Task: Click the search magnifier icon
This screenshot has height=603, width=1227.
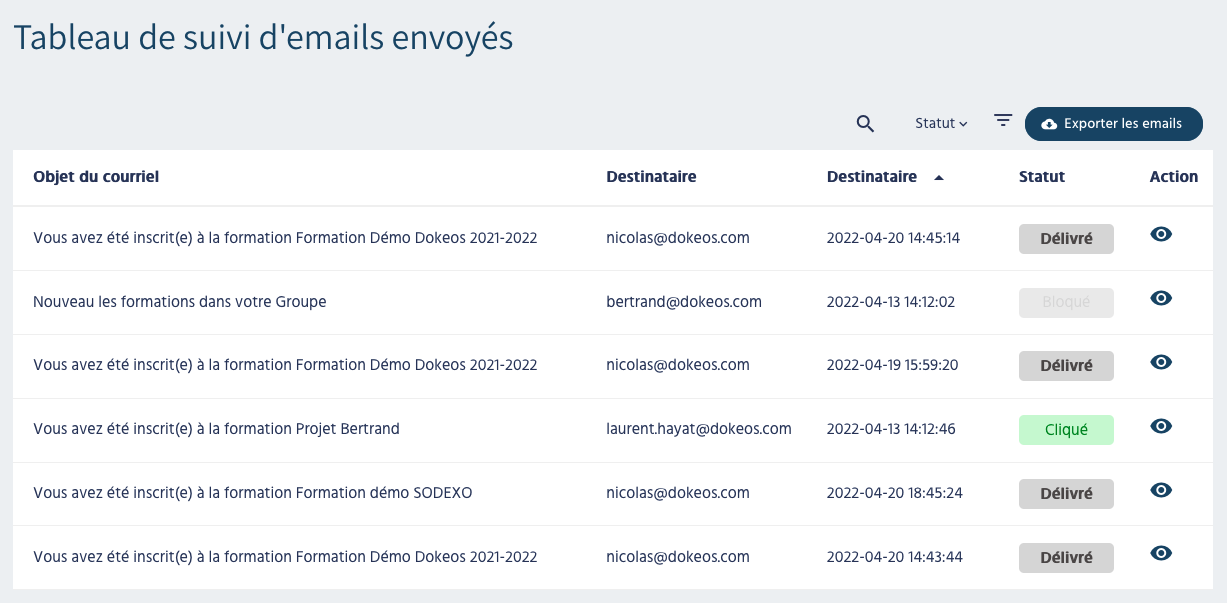Action: [x=865, y=124]
